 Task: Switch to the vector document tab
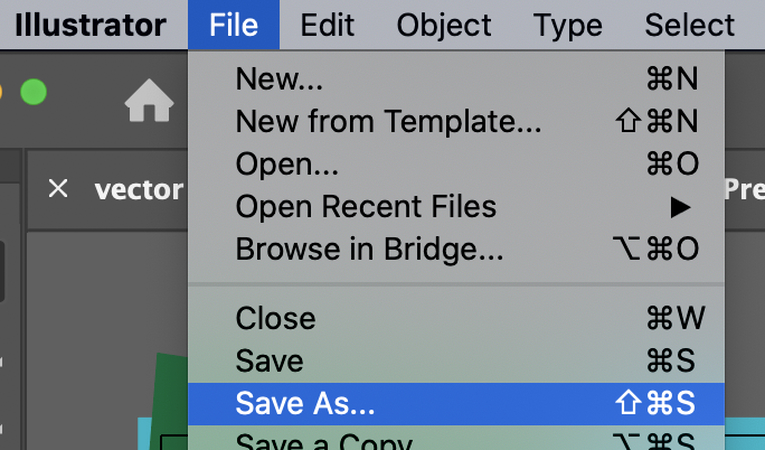[139, 189]
